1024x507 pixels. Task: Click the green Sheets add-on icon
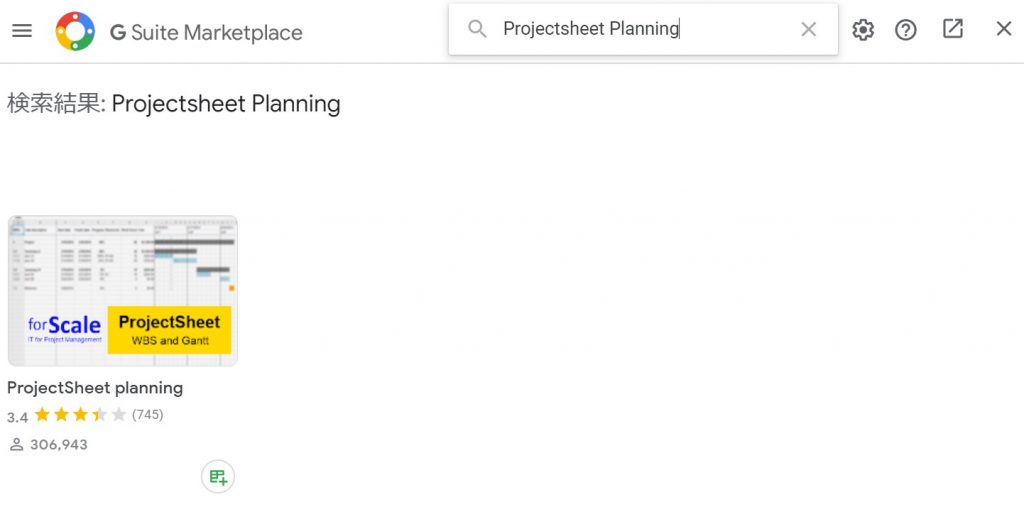(x=218, y=477)
